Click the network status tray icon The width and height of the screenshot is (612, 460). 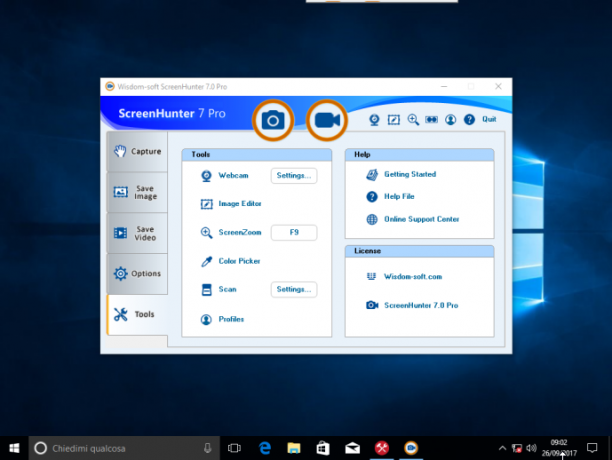[517, 448]
